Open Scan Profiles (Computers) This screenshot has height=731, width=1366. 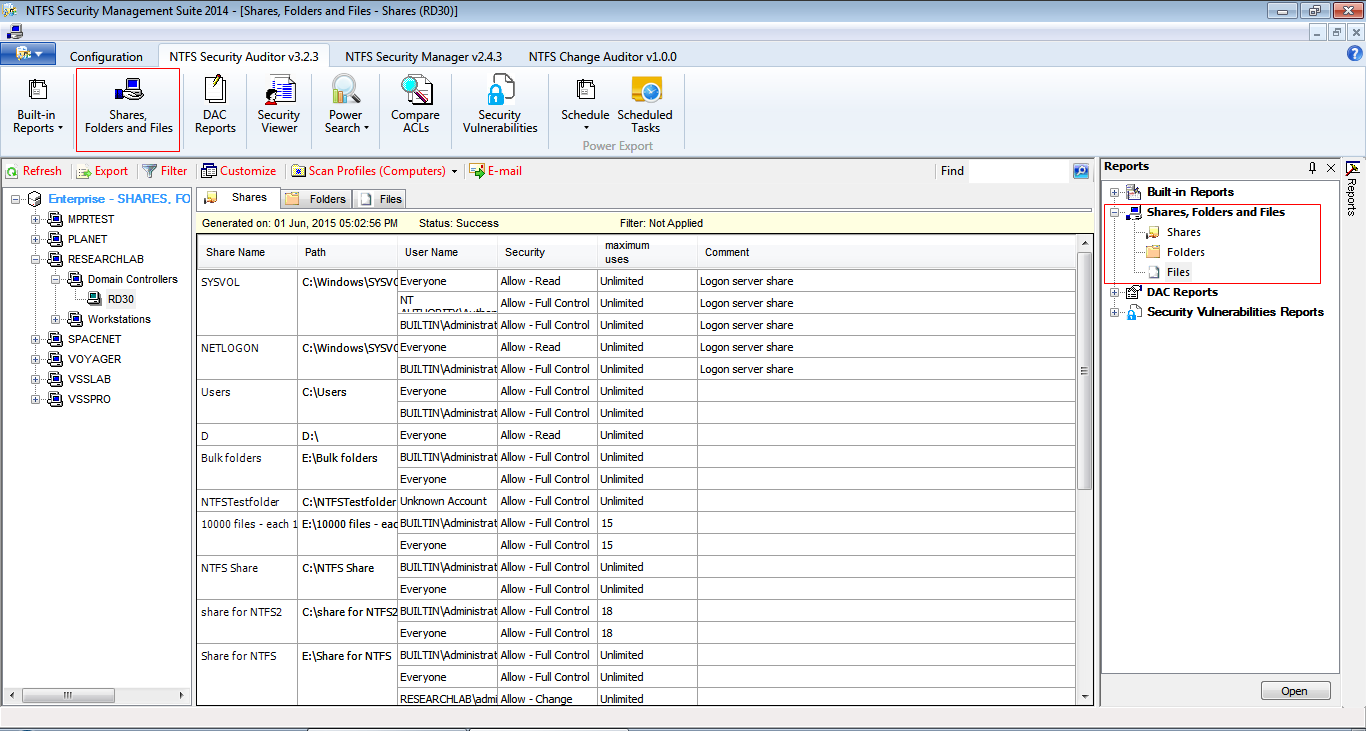pyautogui.click(x=368, y=171)
